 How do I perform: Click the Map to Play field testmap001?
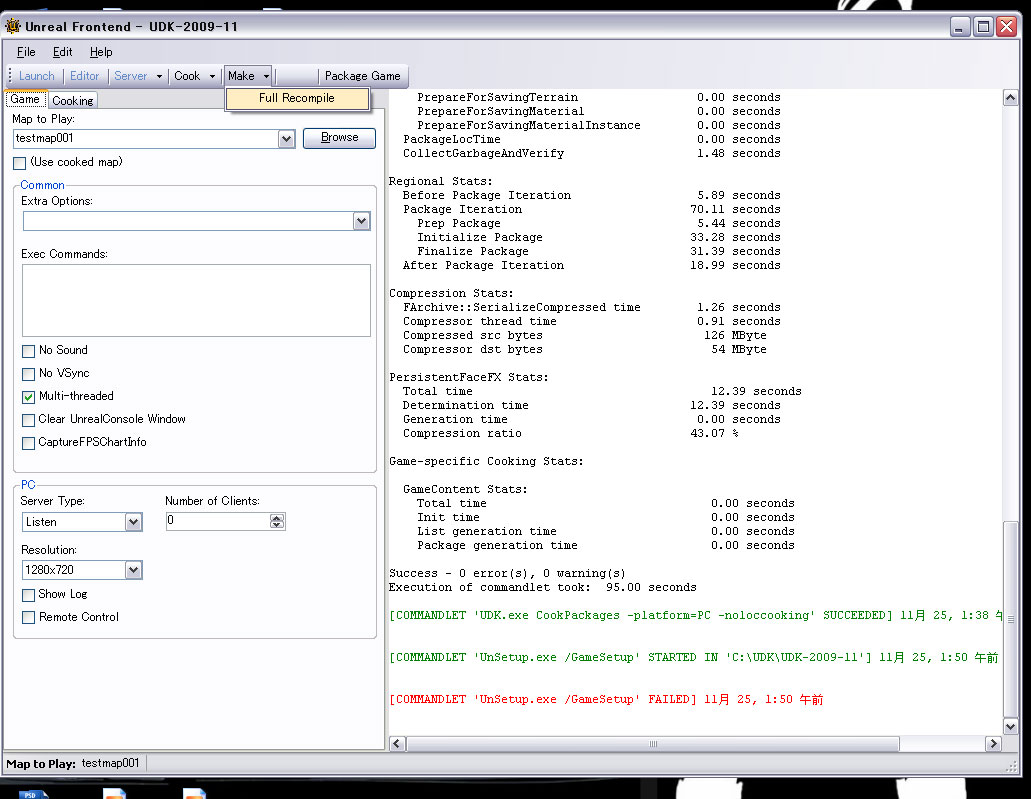146,138
